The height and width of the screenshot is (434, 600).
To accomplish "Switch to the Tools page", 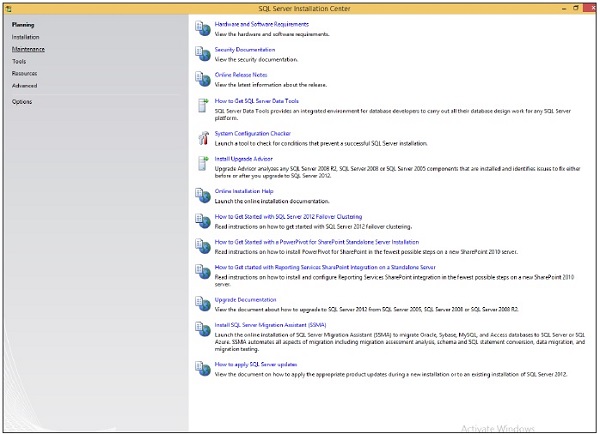I will click(x=19, y=61).
